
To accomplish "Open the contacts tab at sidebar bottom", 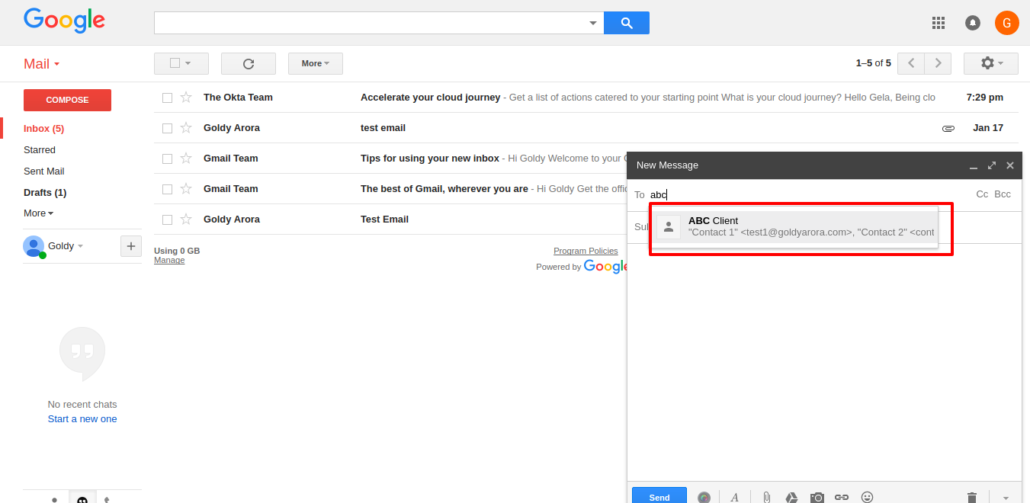I will click(55, 499).
